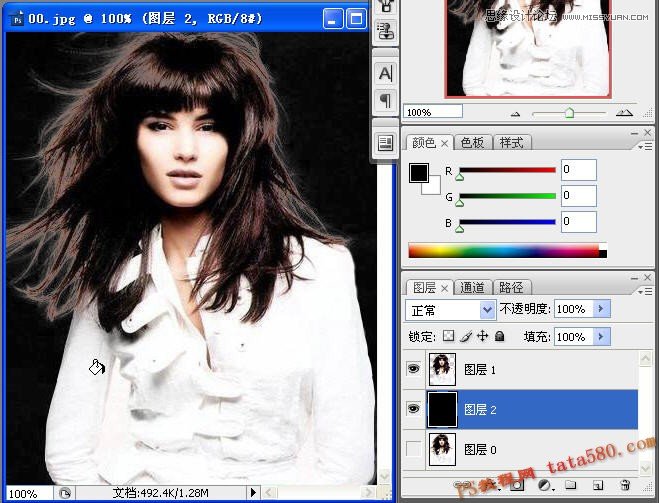The image size is (659, 503).
Task: Show 图层 0 via empty visibility box
Action: [414, 449]
